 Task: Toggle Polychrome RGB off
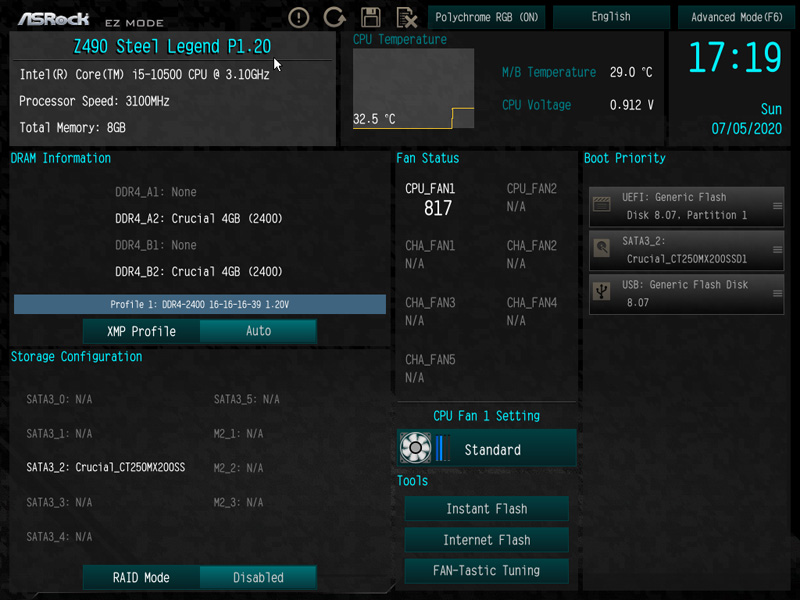[487, 17]
